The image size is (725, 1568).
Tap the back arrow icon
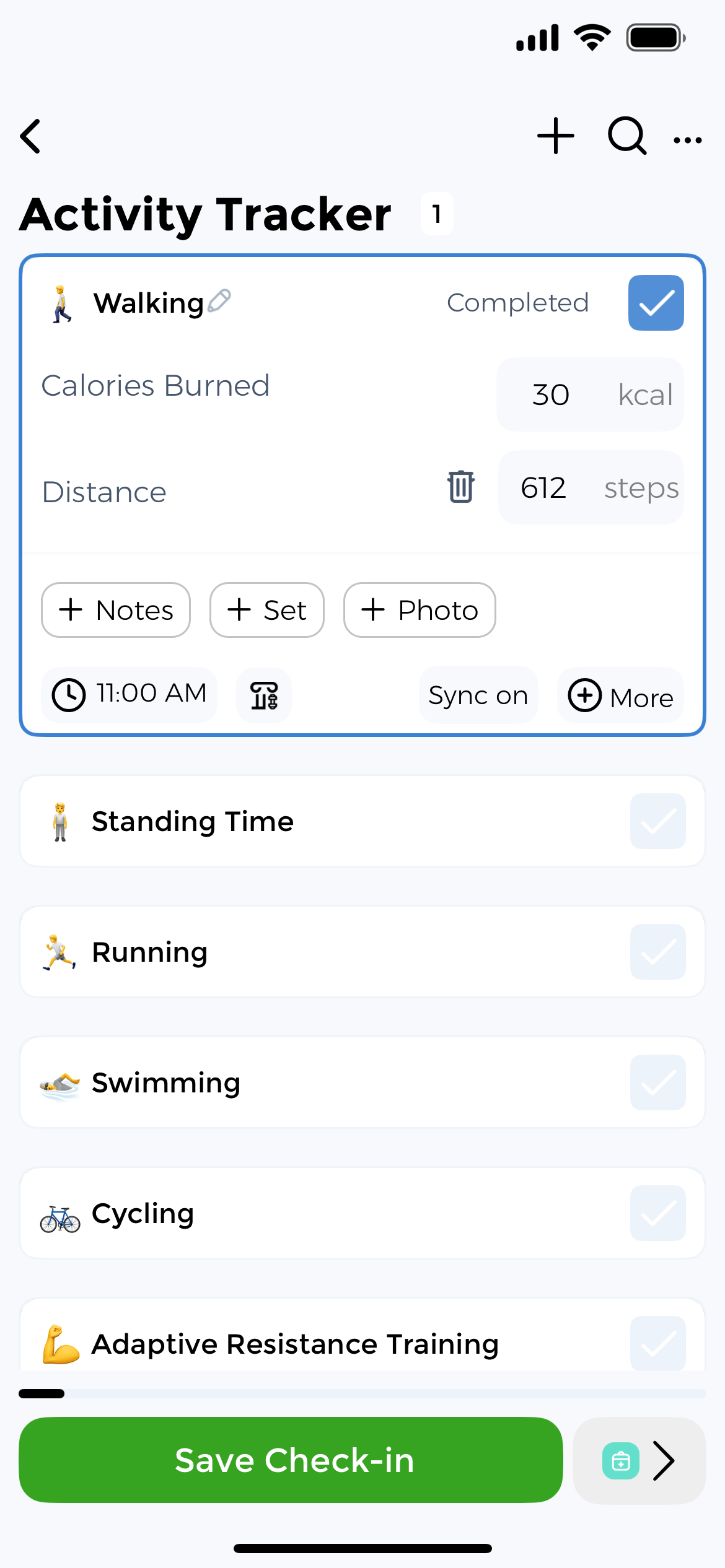coord(31,136)
